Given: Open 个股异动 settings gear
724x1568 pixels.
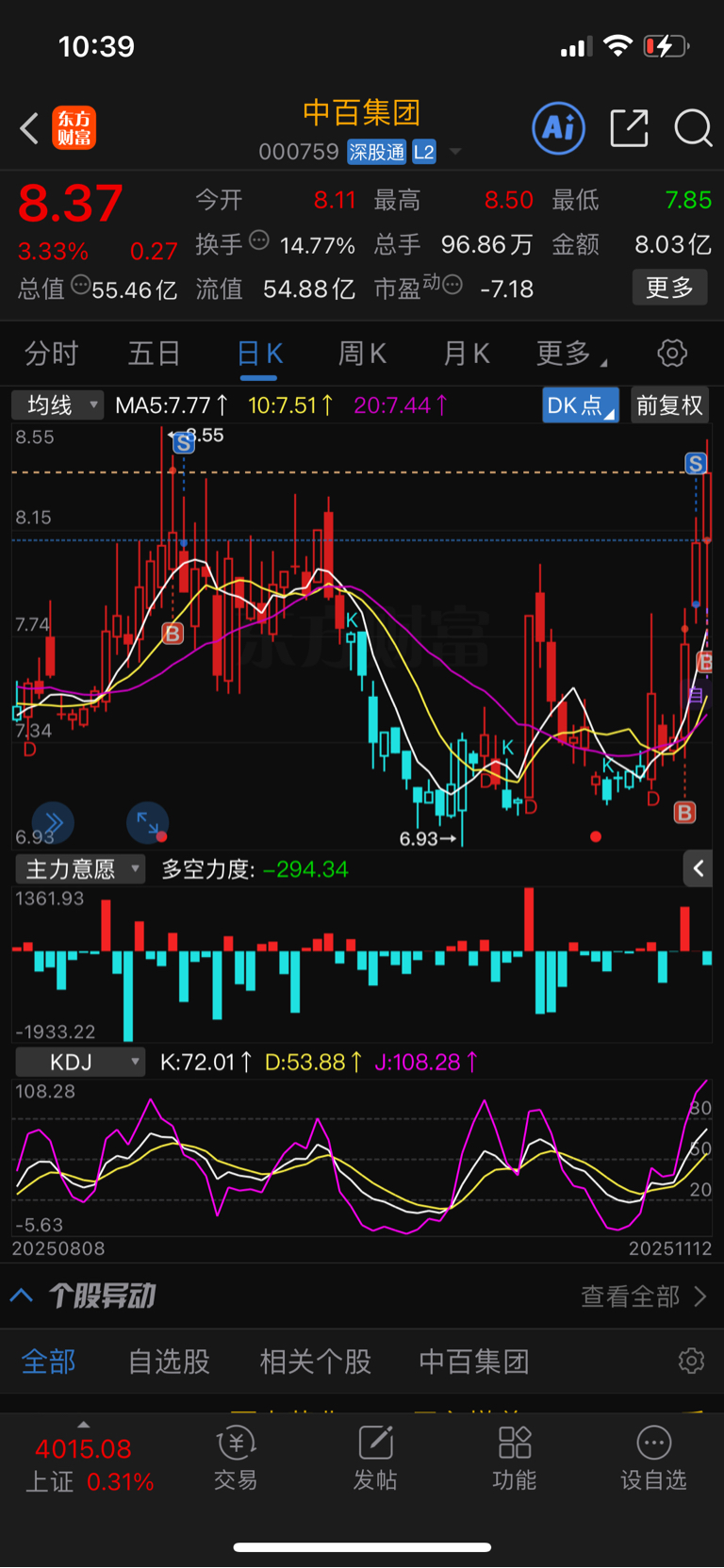Looking at the screenshot, I should (691, 1361).
